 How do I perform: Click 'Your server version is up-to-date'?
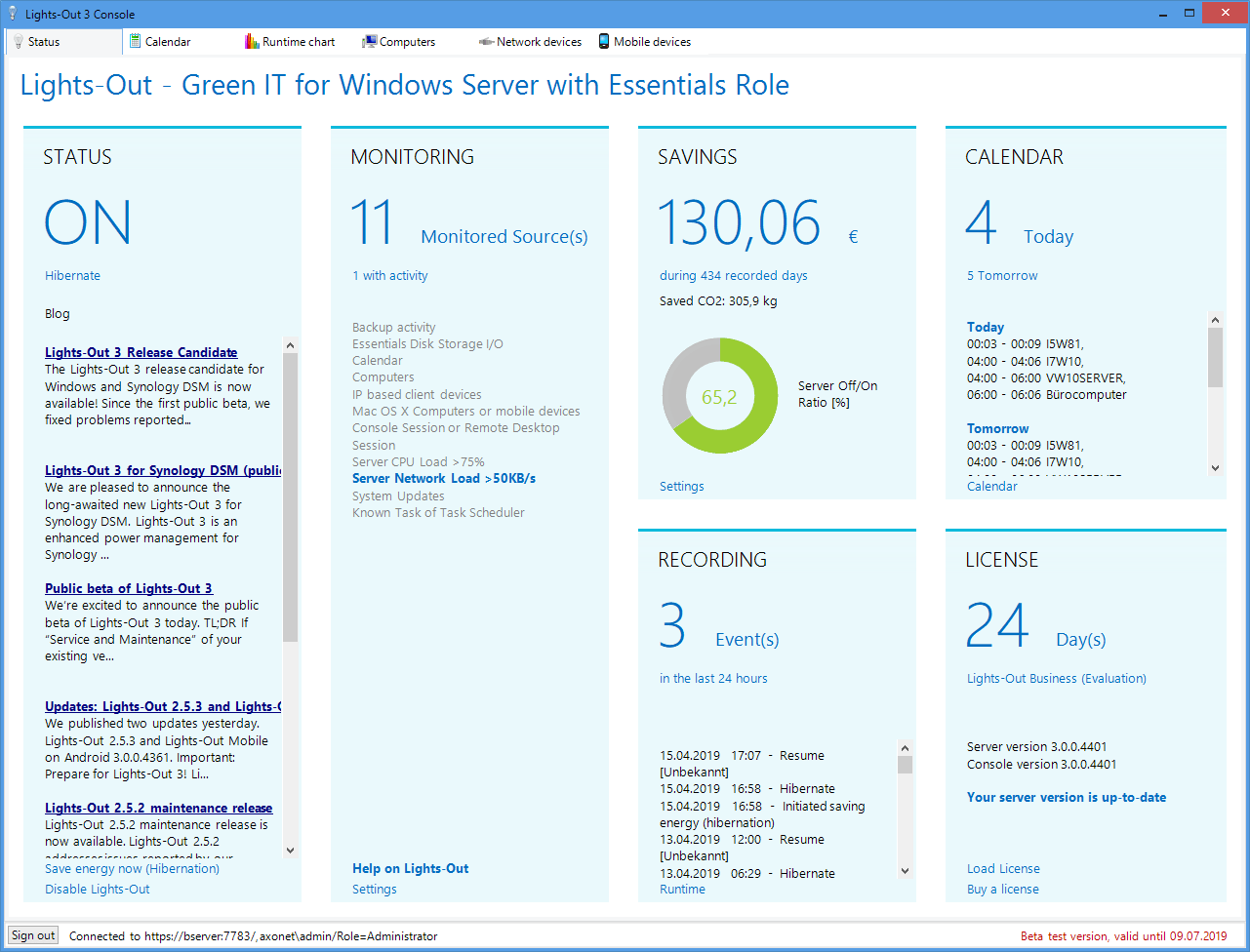point(1067,797)
